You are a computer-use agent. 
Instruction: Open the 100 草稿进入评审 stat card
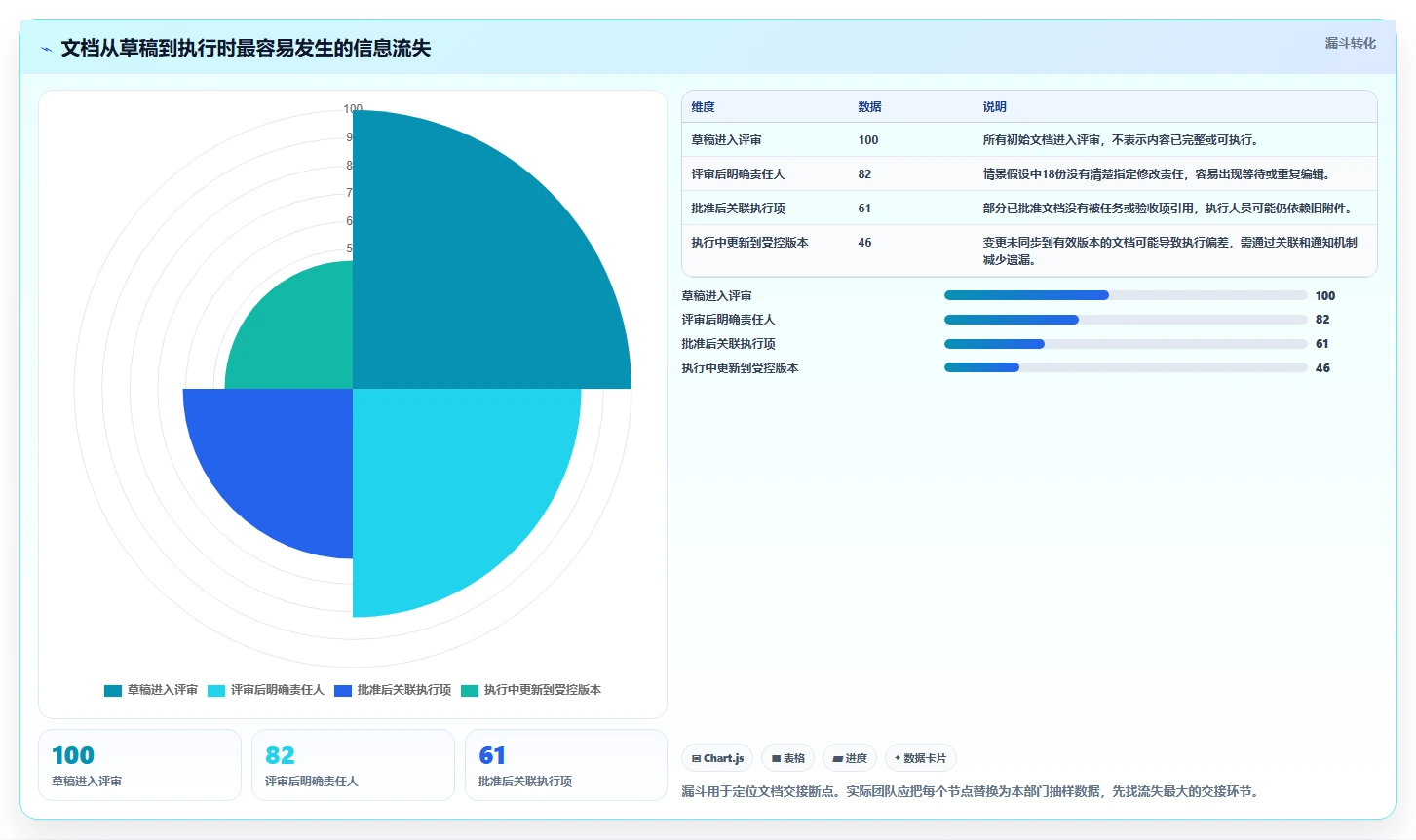(x=139, y=765)
